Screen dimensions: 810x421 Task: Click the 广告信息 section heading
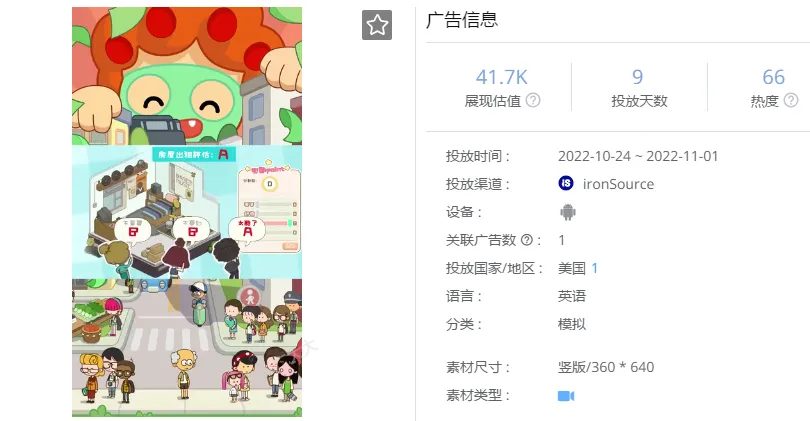click(x=462, y=20)
